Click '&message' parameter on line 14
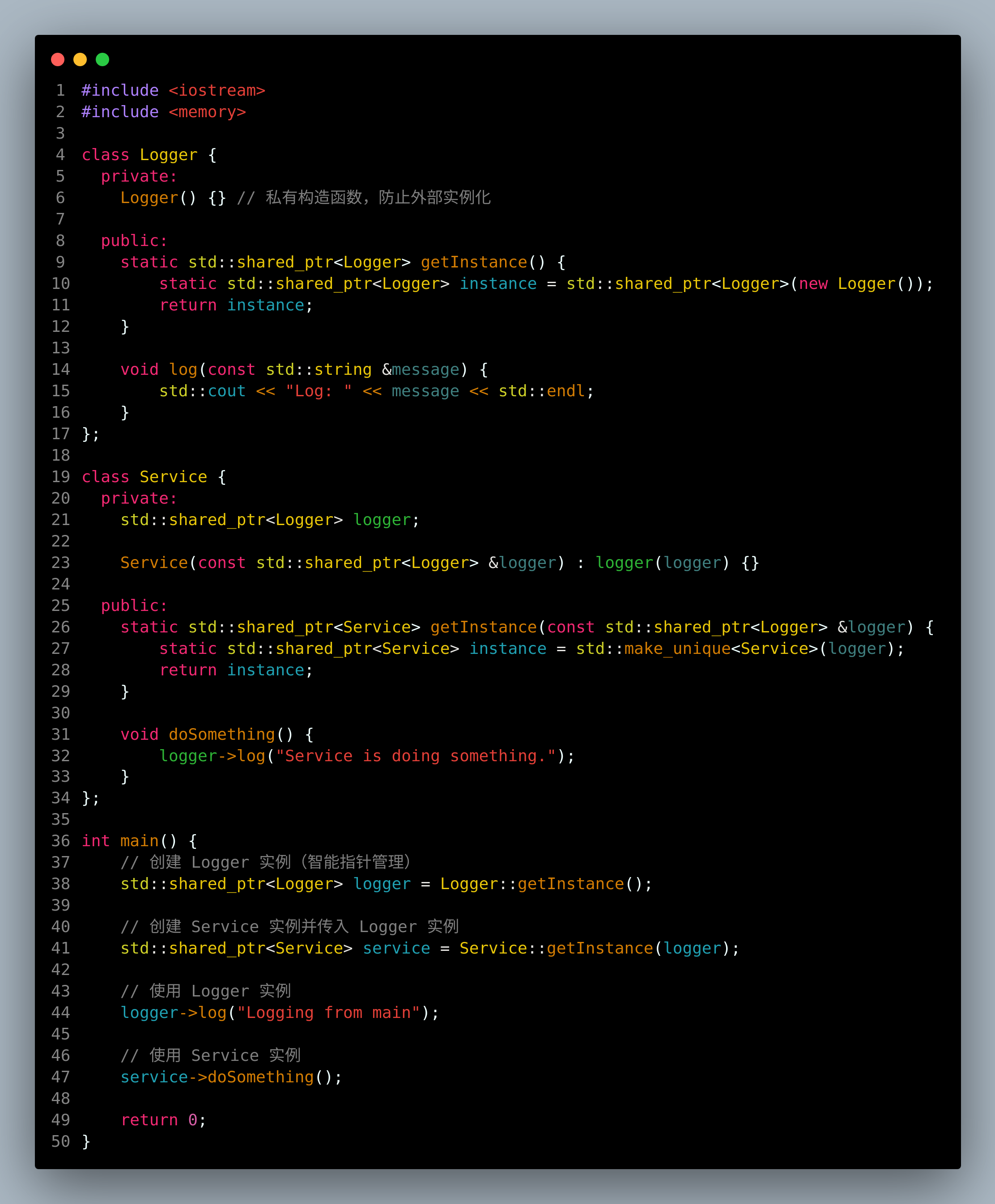Viewport: 995px width, 1204px height. pos(421,369)
